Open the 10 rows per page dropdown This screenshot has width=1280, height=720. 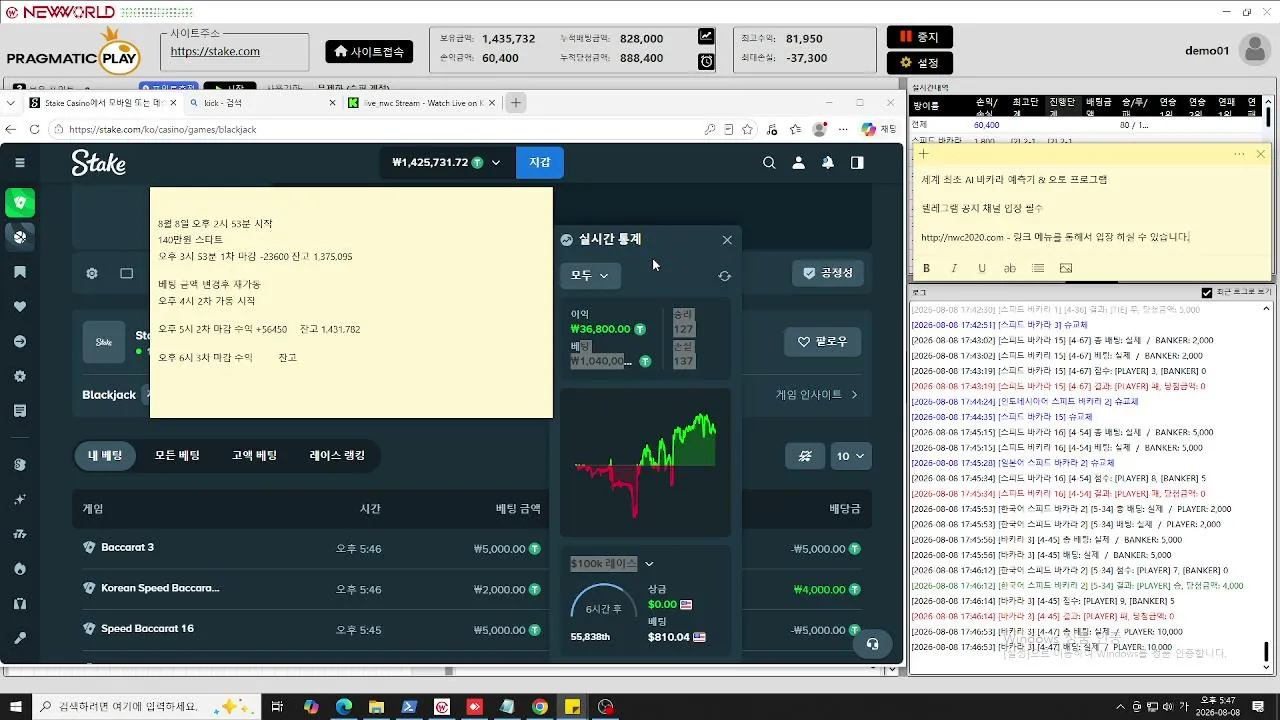(x=851, y=456)
